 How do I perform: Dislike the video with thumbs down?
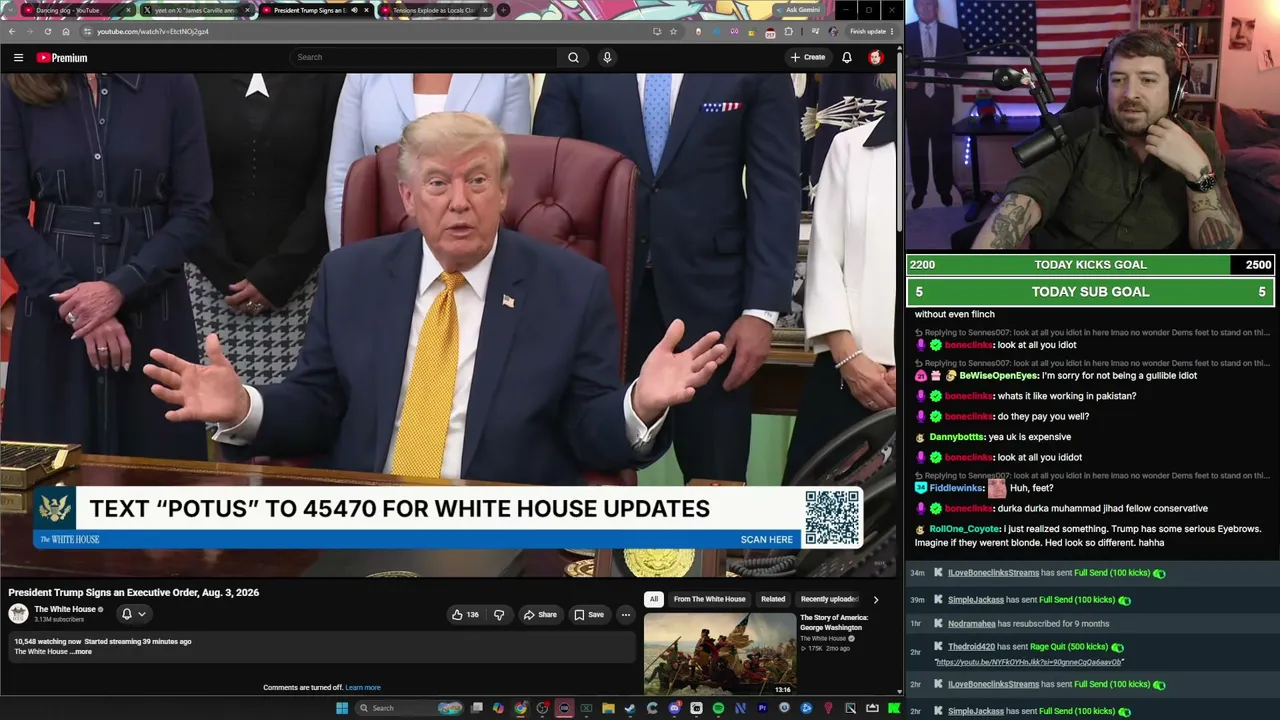[x=499, y=615]
